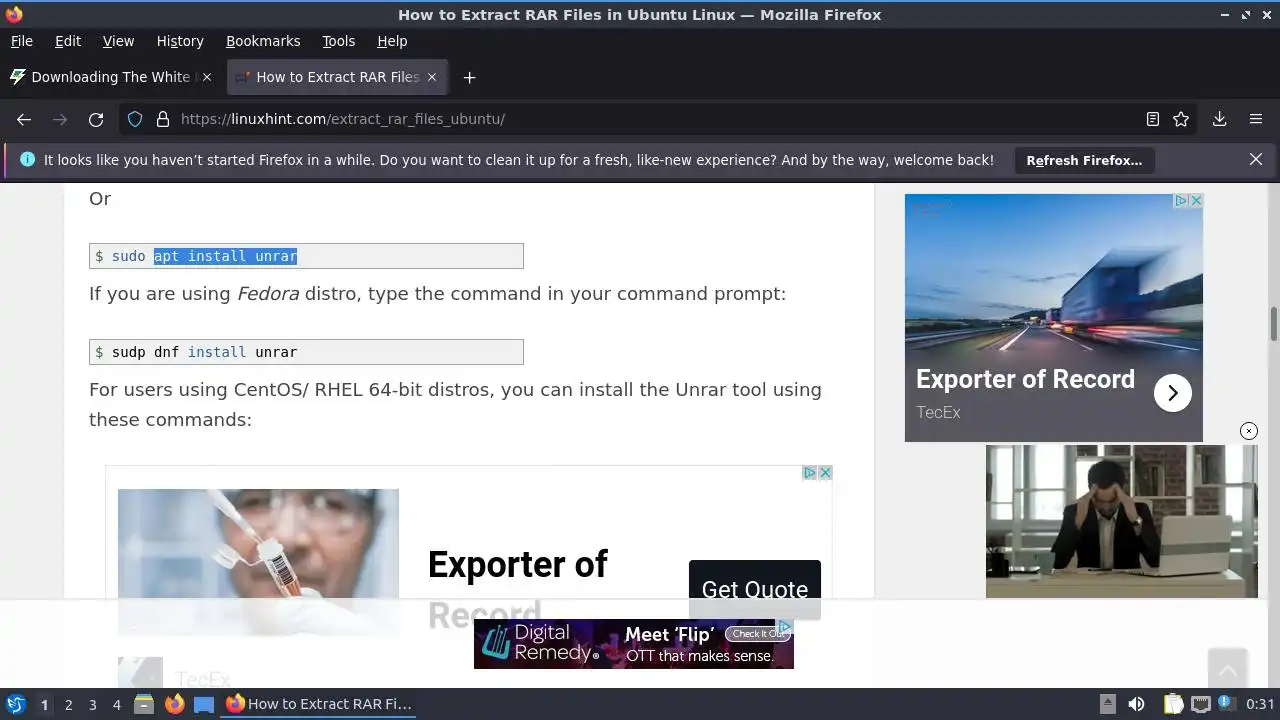Open the File menu
Viewport: 1280px width, 720px height.
tap(21, 41)
